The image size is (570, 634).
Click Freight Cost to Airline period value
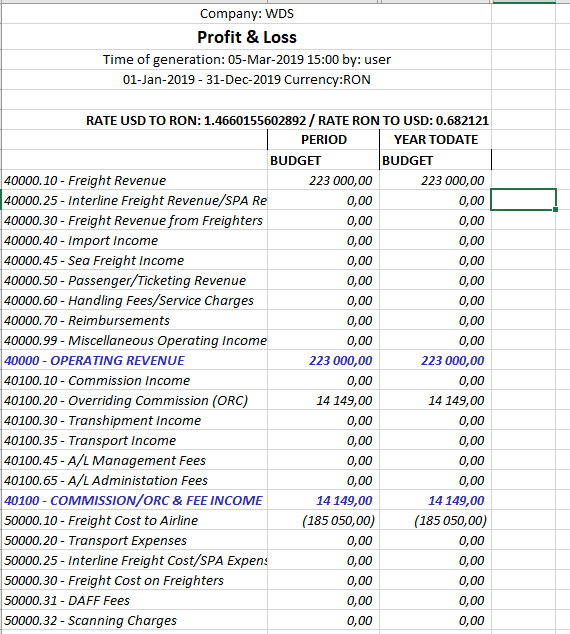(x=323, y=520)
